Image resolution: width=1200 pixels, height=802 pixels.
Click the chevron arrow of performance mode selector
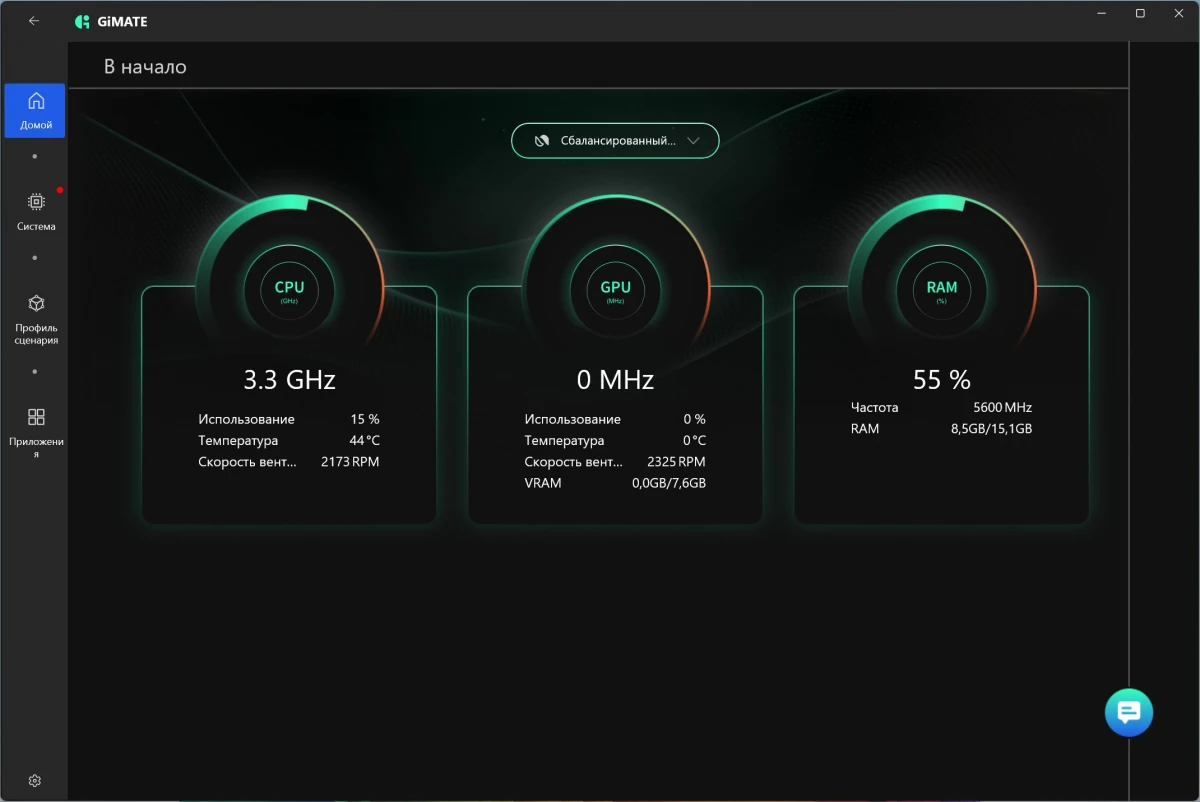(695, 141)
